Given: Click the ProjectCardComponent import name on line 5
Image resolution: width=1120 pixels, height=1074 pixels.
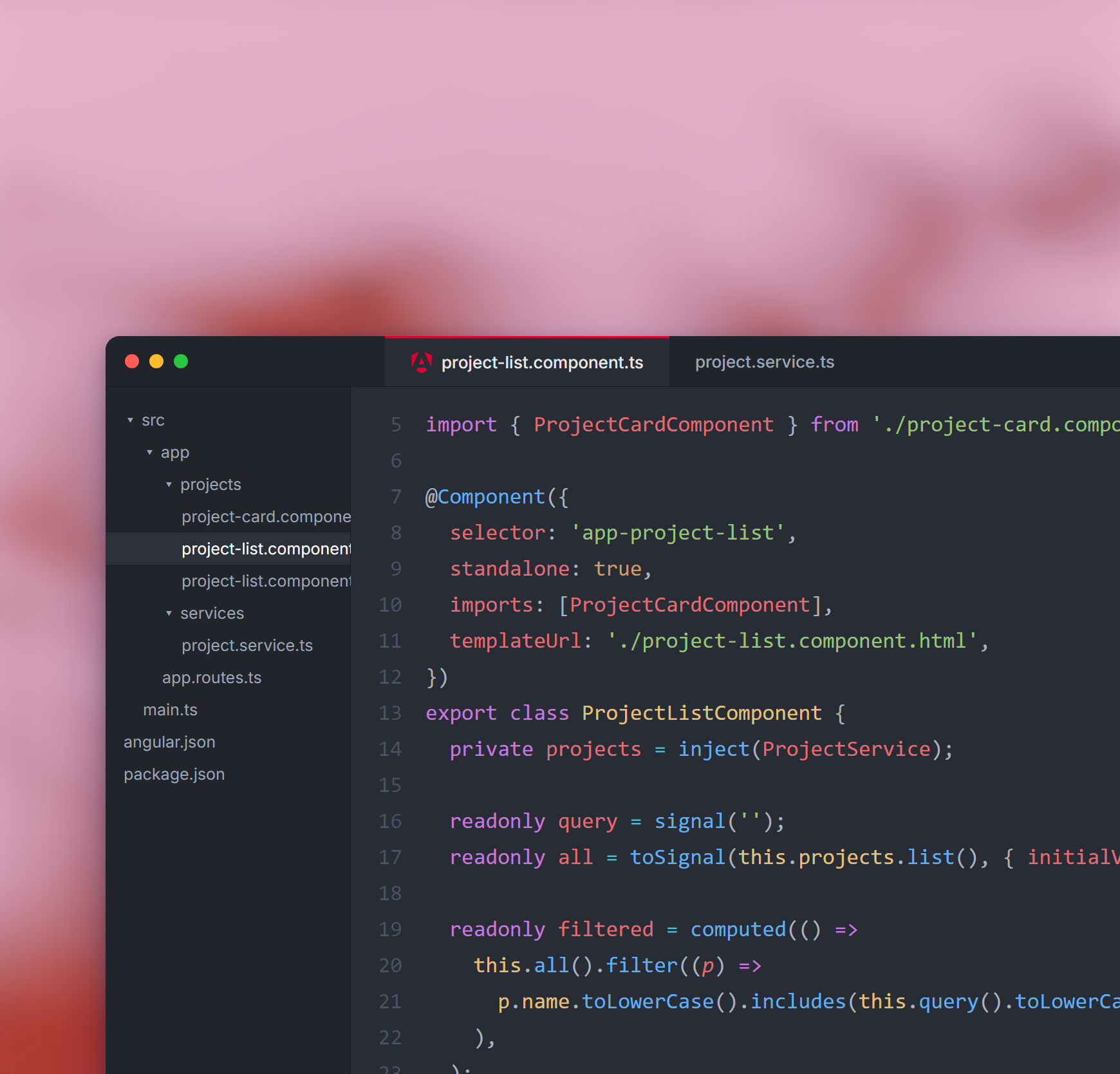Looking at the screenshot, I should 653,424.
